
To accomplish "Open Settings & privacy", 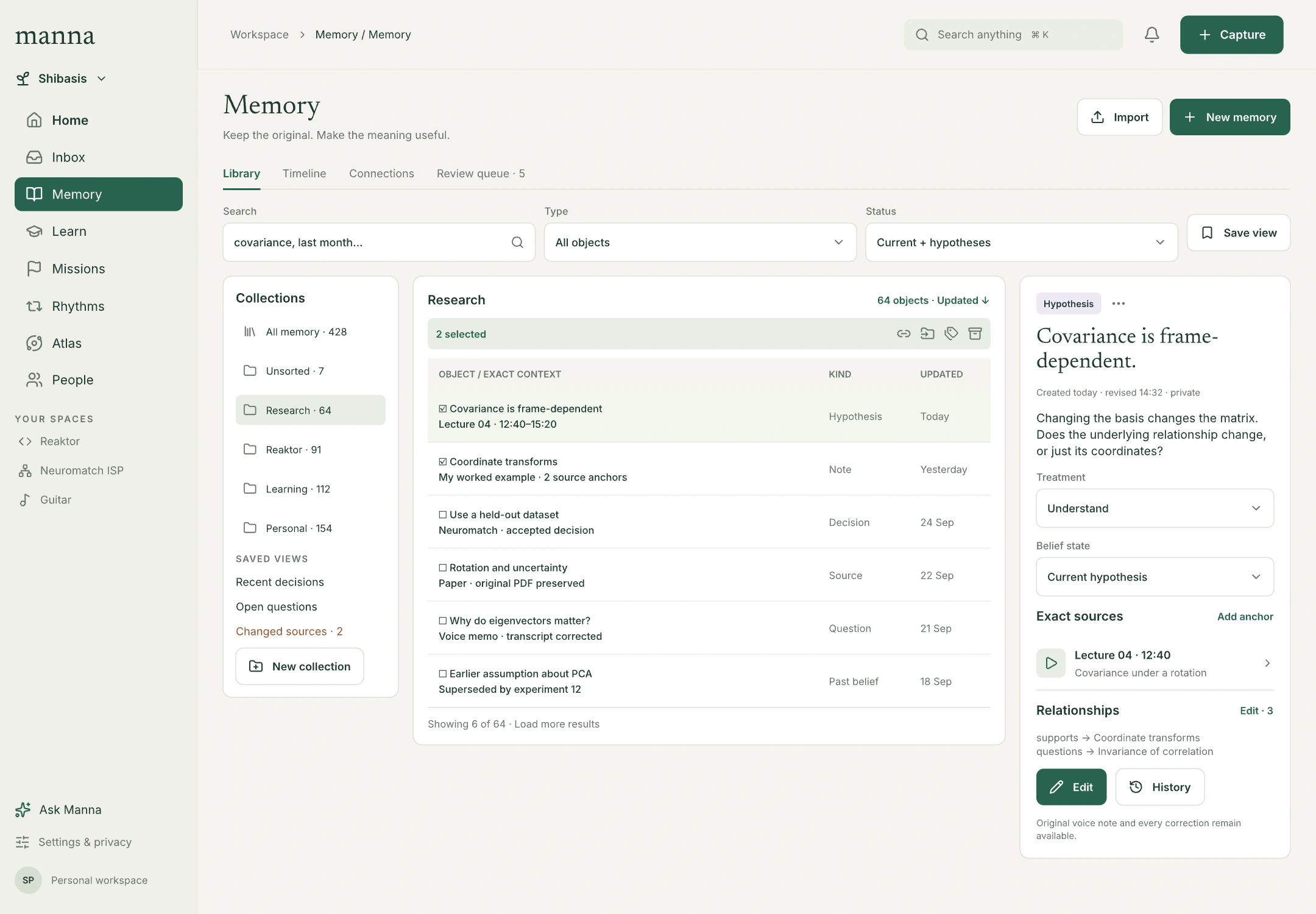I will (74, 842).
